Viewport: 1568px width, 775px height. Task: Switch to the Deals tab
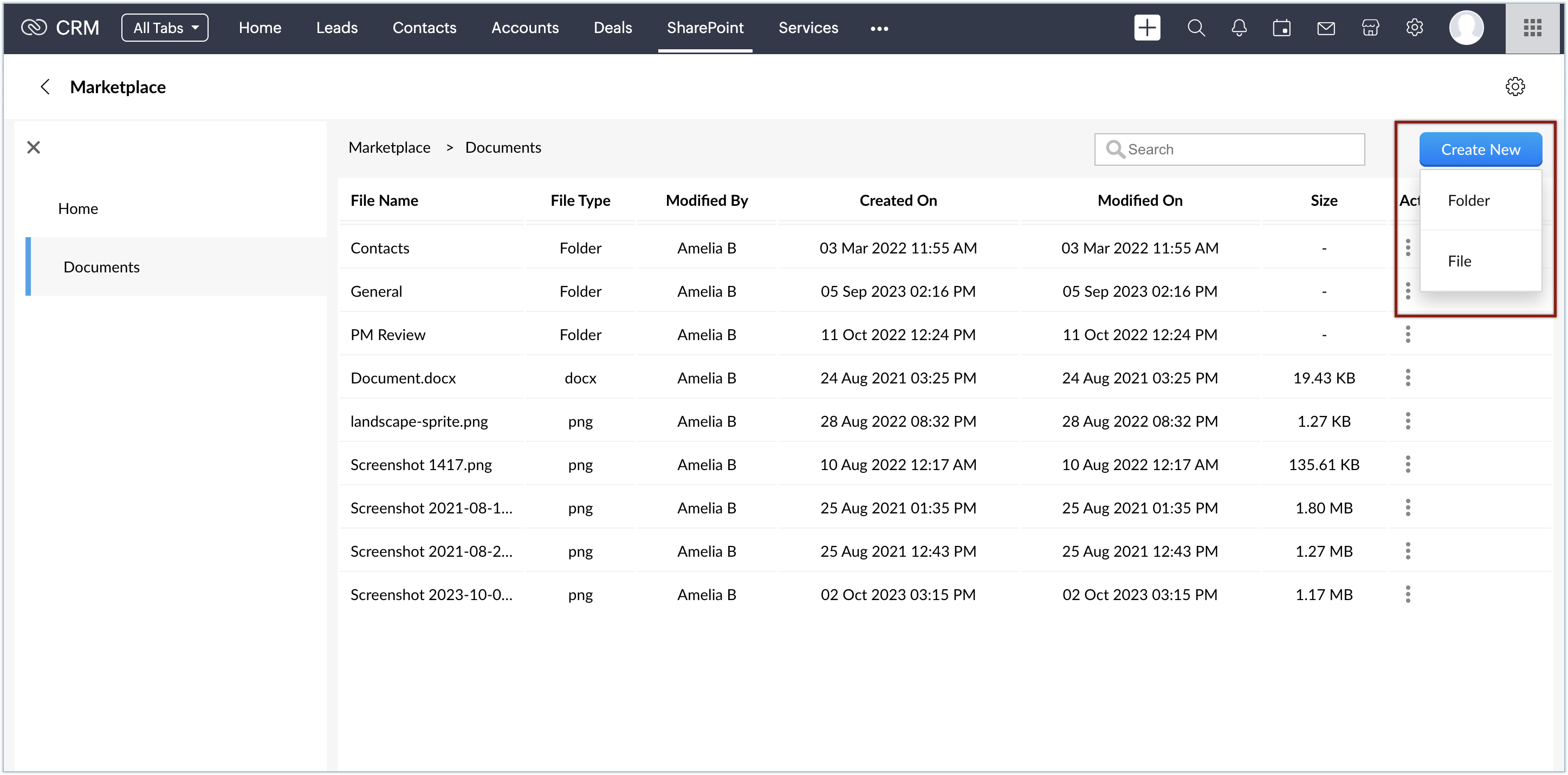pos(612,28)
